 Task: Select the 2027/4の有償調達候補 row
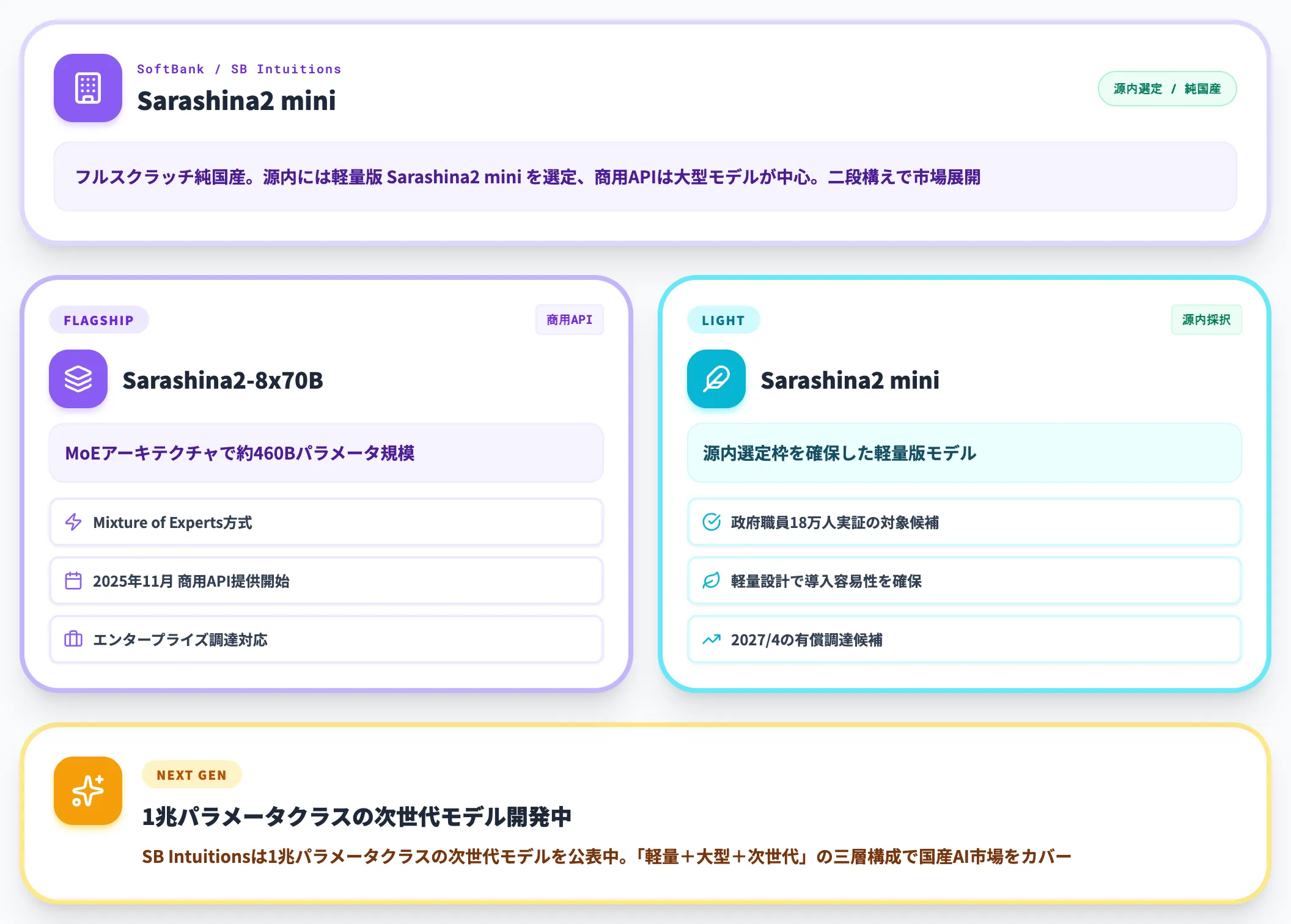[x=965, y=639]
